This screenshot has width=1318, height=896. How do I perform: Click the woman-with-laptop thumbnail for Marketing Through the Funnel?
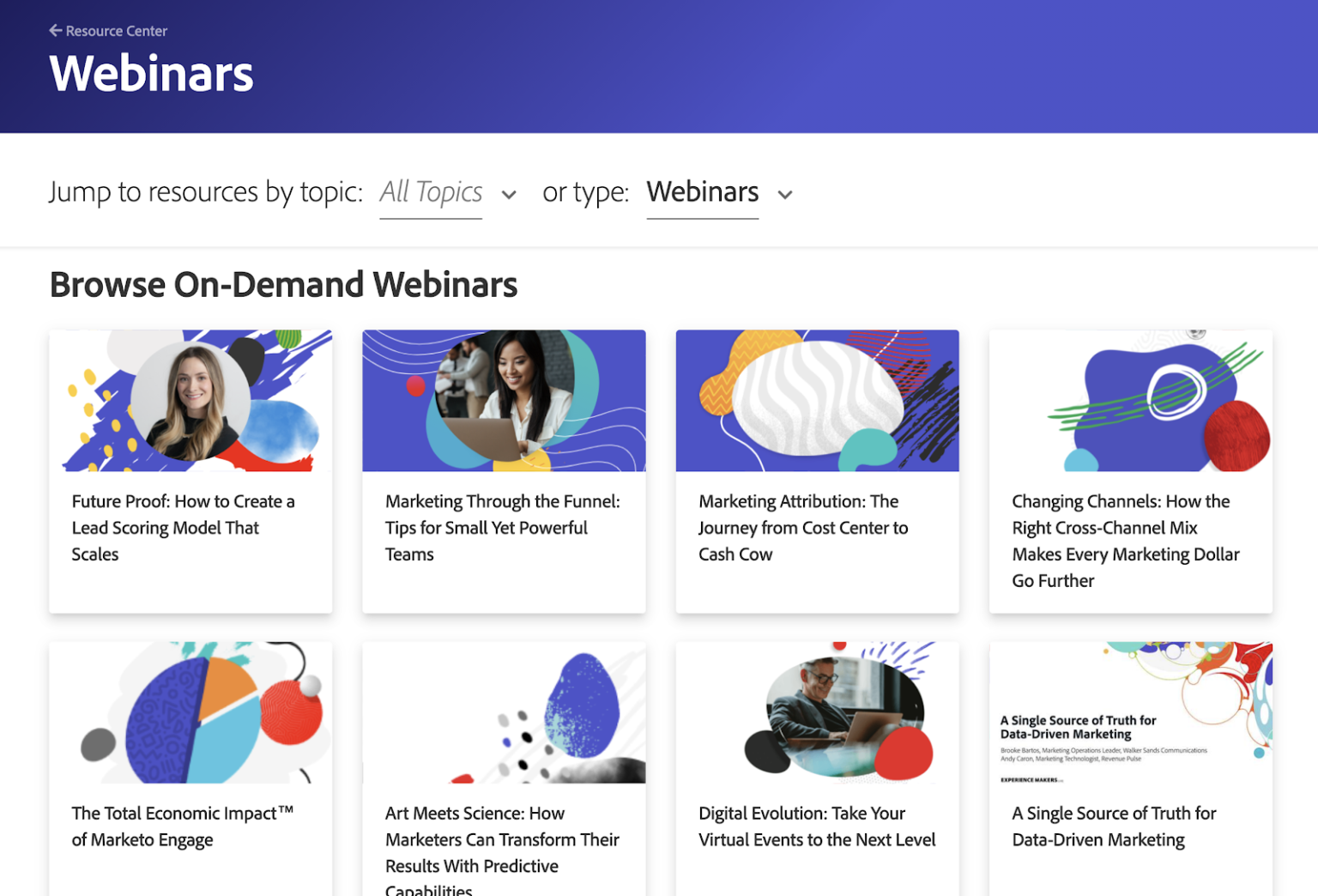[504, 400]
